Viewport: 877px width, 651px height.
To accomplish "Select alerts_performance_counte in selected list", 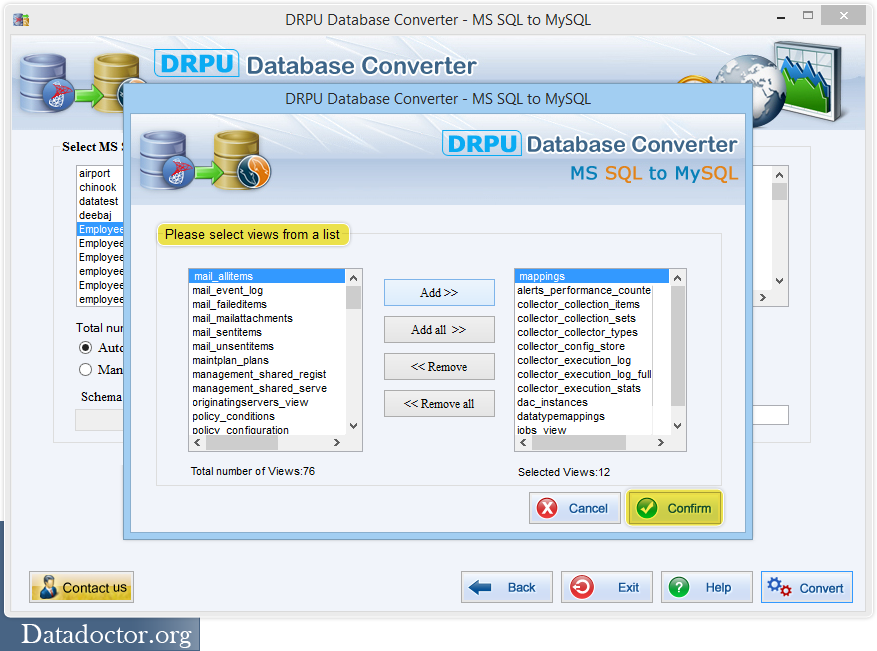I will click(x=584, y=290).
